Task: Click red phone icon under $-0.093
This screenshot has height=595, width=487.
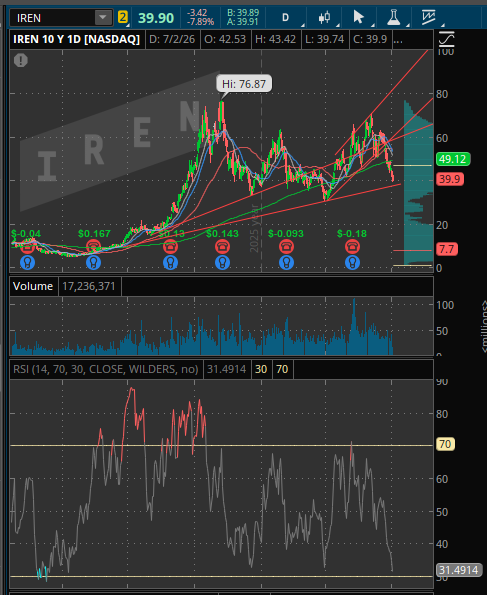Action: click(286, 247)
